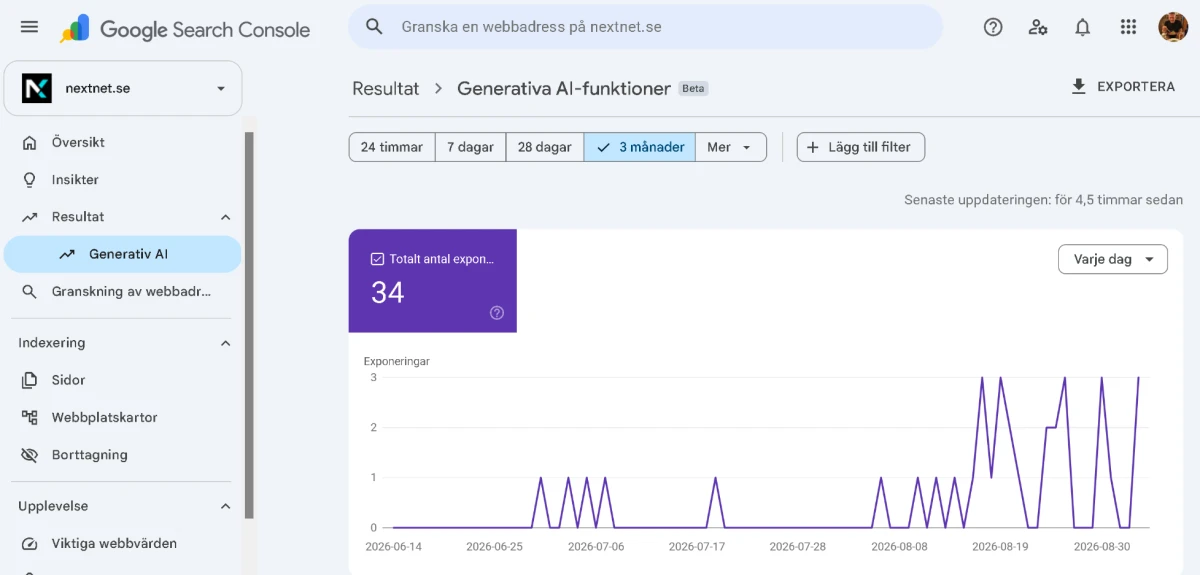Open Google apps grid
The width and height of the screenshot is (1200, 575).
click(1128, 27)
